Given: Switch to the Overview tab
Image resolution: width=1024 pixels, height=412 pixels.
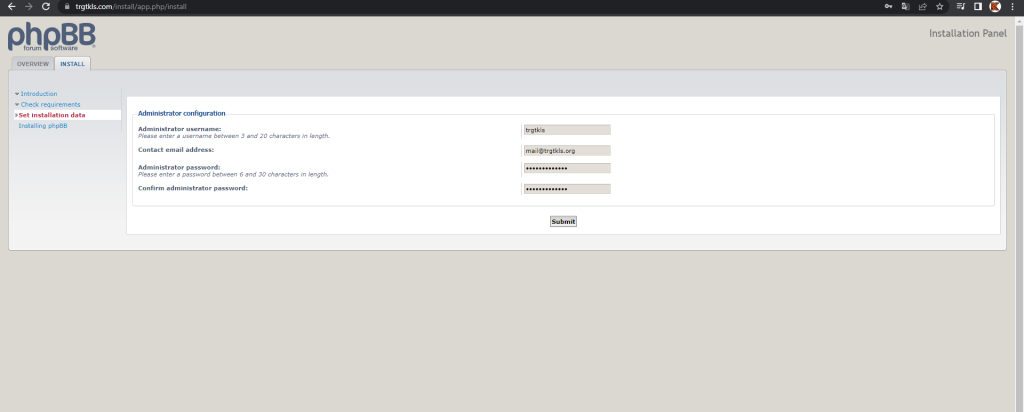Looking at the screenshot, I should tap(32, 64).
